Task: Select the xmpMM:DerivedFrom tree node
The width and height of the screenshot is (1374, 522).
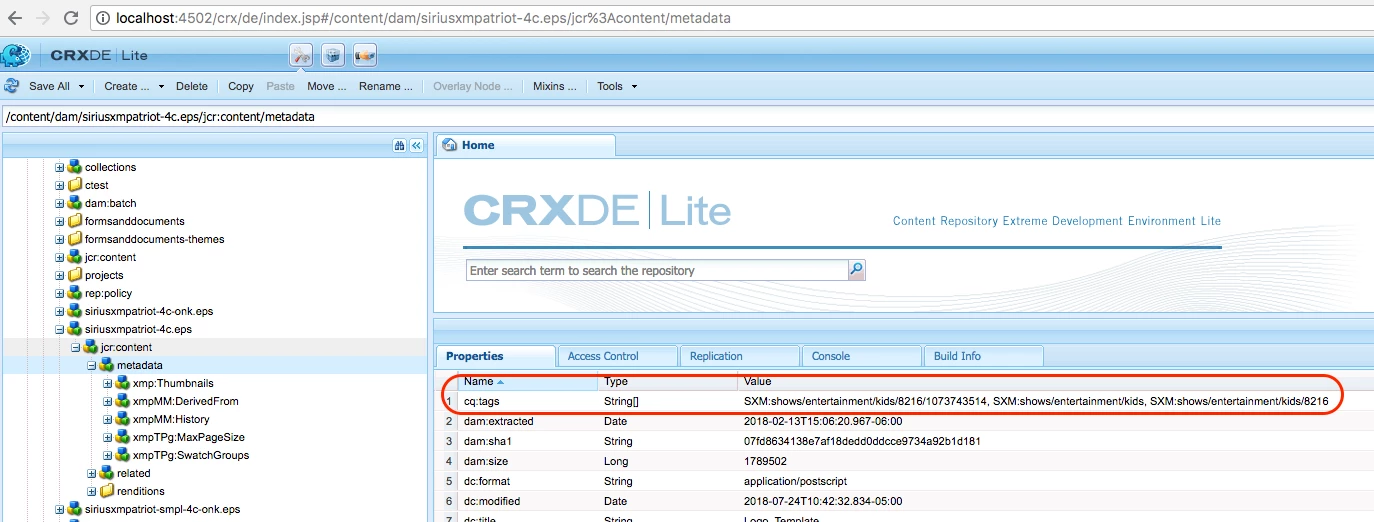Action: [x=185, y=401]
